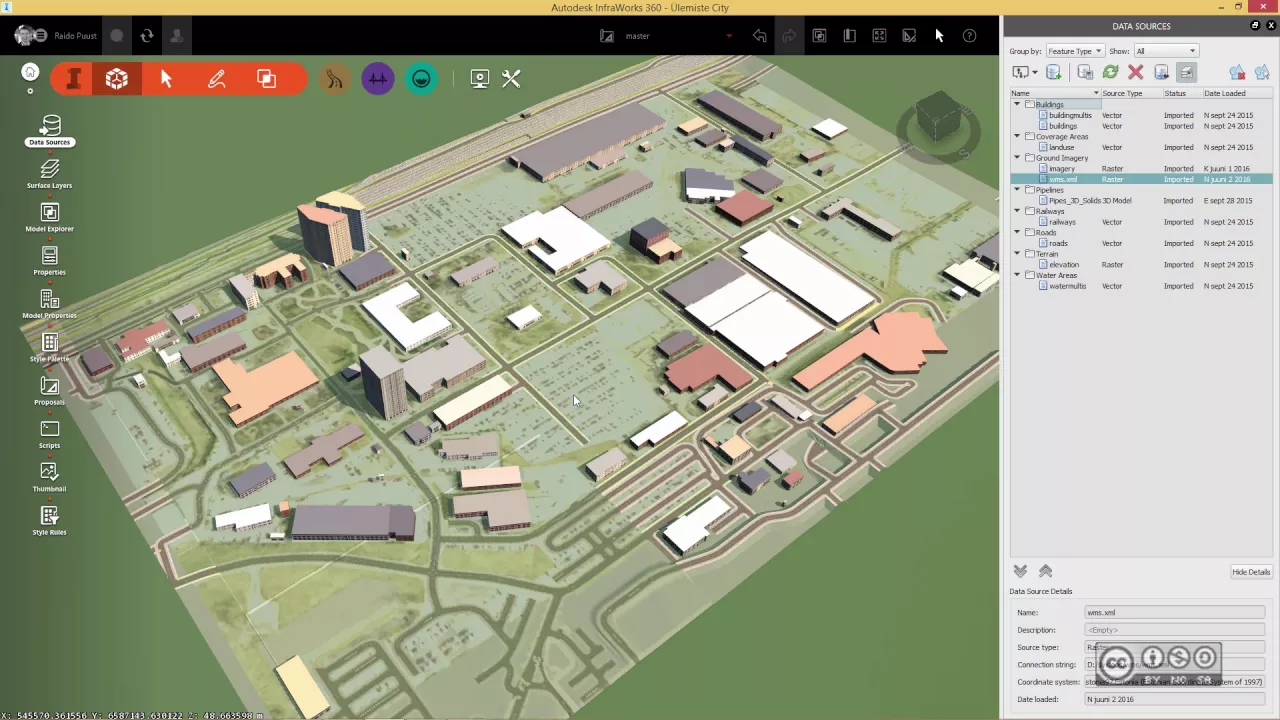Sort by the Source Type column header
Image resolution: width=1280 pixels, height=720 pixels.
(x=1131, y=93)
